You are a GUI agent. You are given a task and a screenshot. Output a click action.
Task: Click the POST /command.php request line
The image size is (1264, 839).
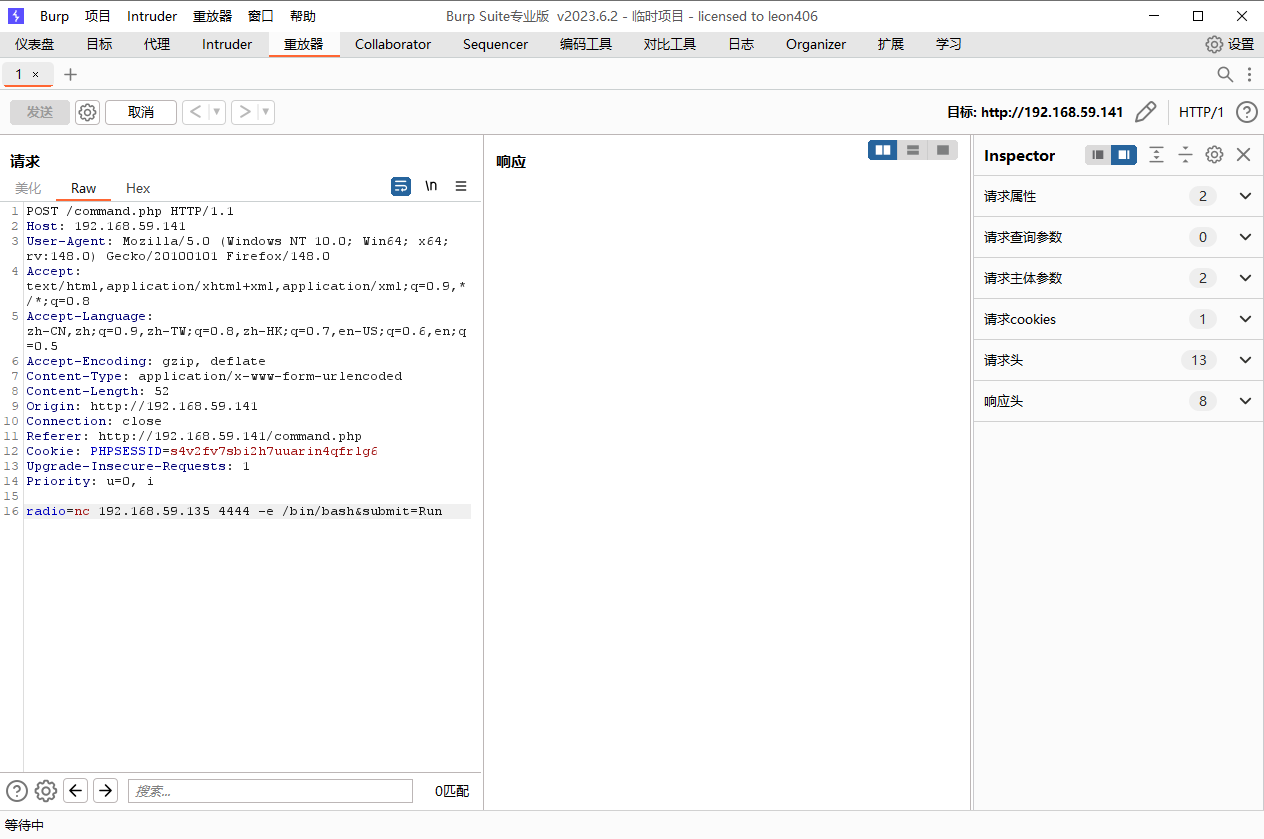[130, 211]
